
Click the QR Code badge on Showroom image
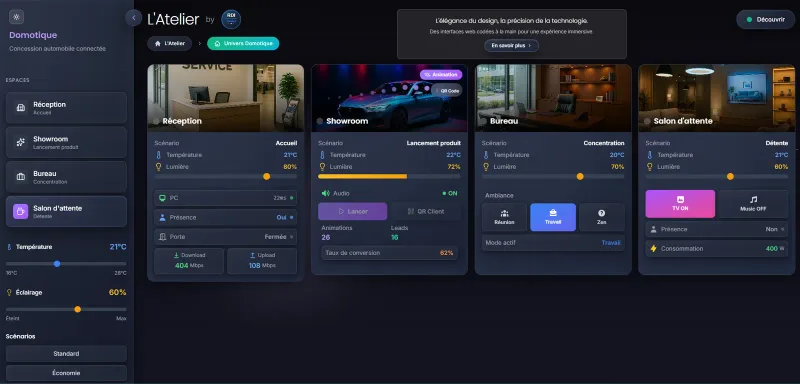(x=446, y=90)
